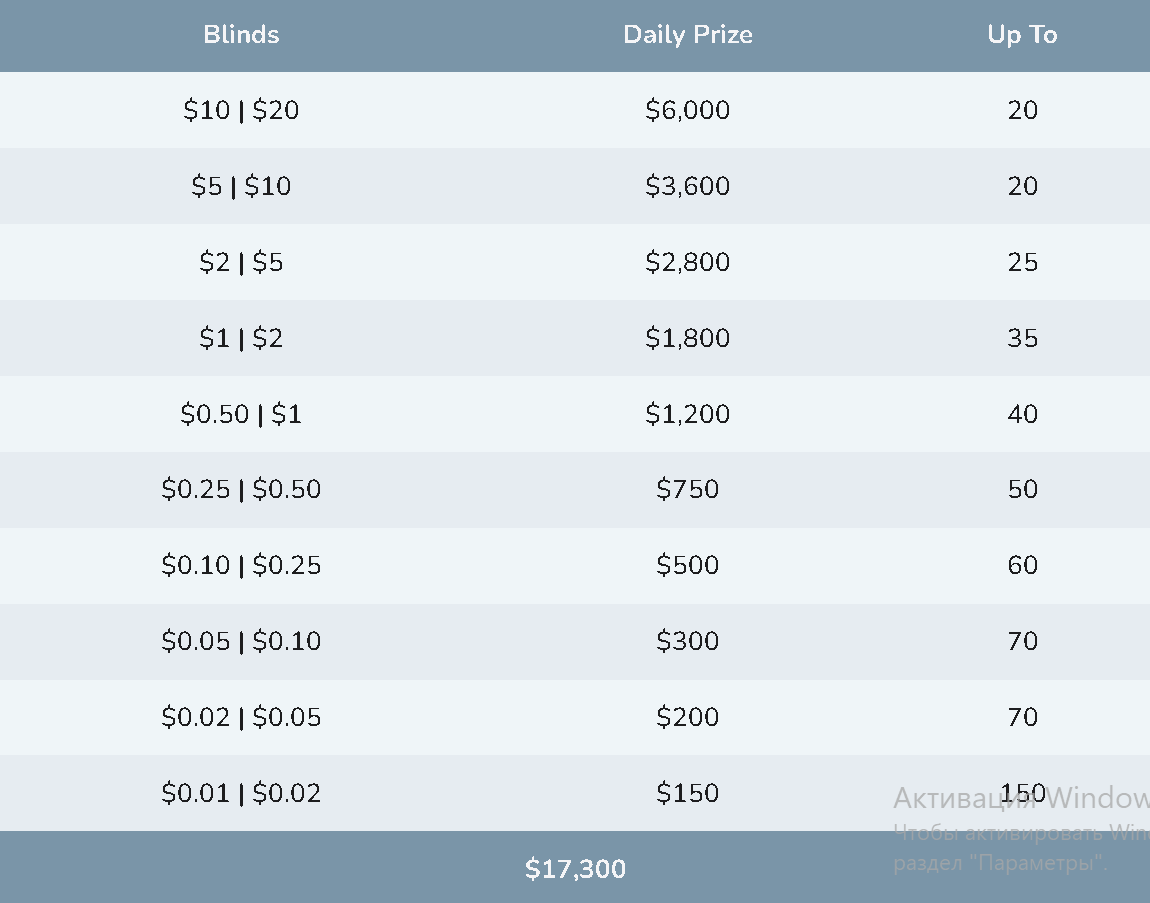
Task: Click the Blinds column header
Action: point(241,35)
